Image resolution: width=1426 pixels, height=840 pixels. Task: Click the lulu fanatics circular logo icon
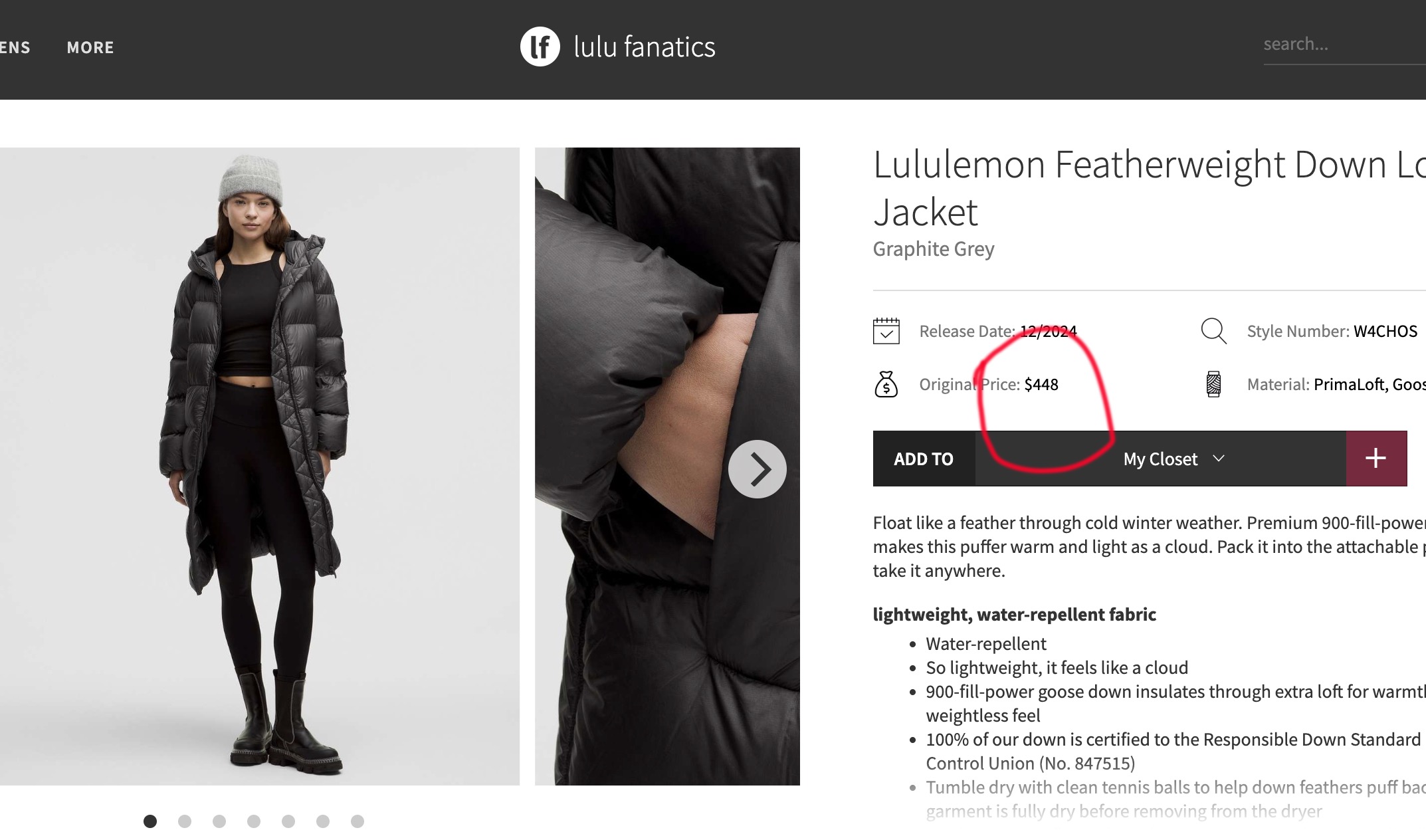click(540, 47)
